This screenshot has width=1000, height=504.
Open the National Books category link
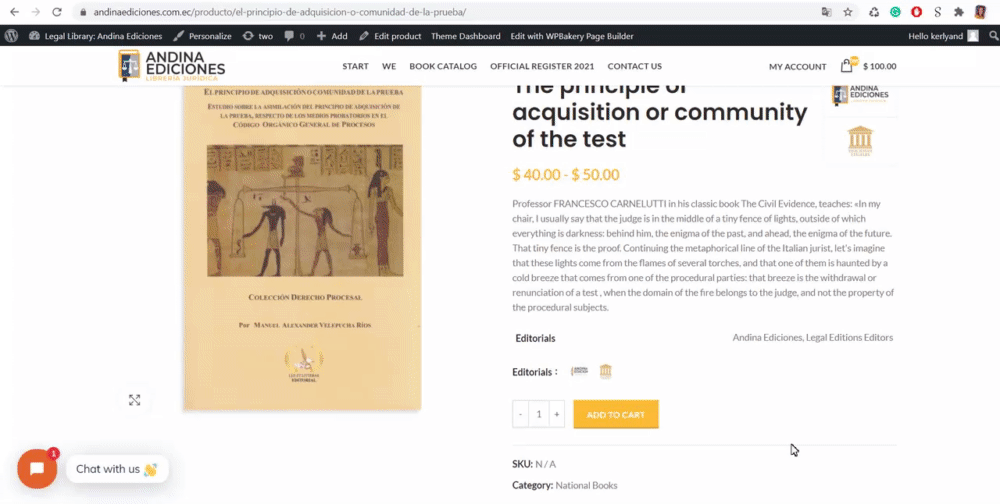pyautogui.click(x=586, y=485)
